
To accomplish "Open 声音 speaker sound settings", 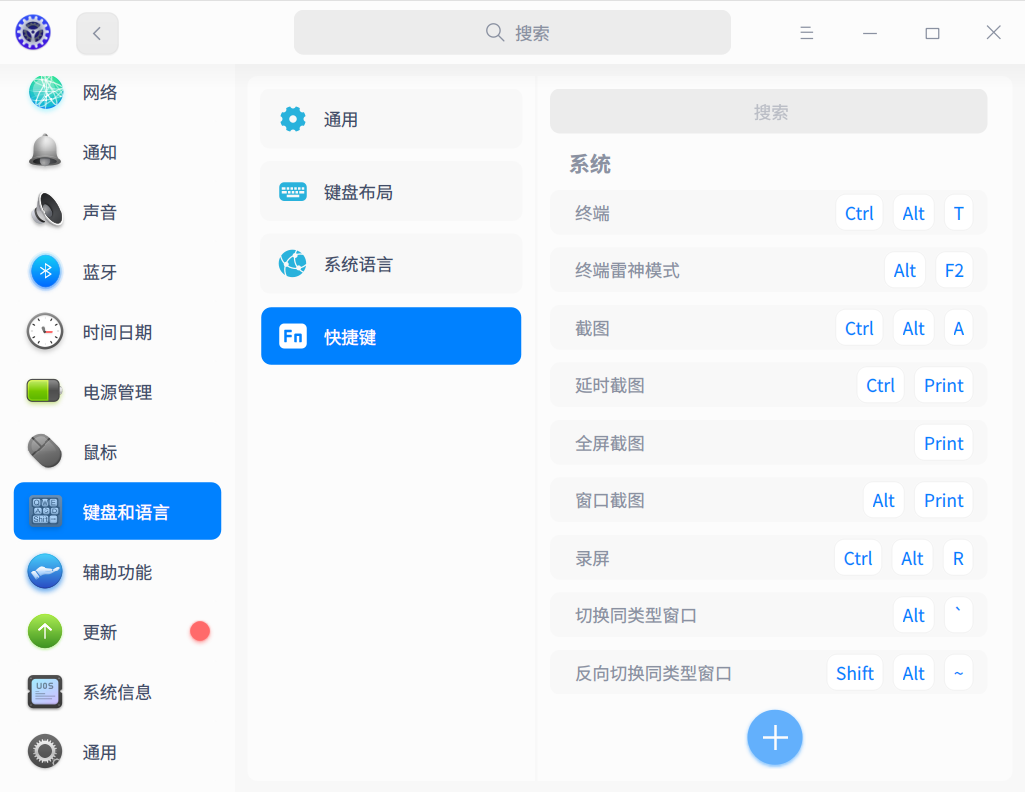I will [x=46, y=210].
